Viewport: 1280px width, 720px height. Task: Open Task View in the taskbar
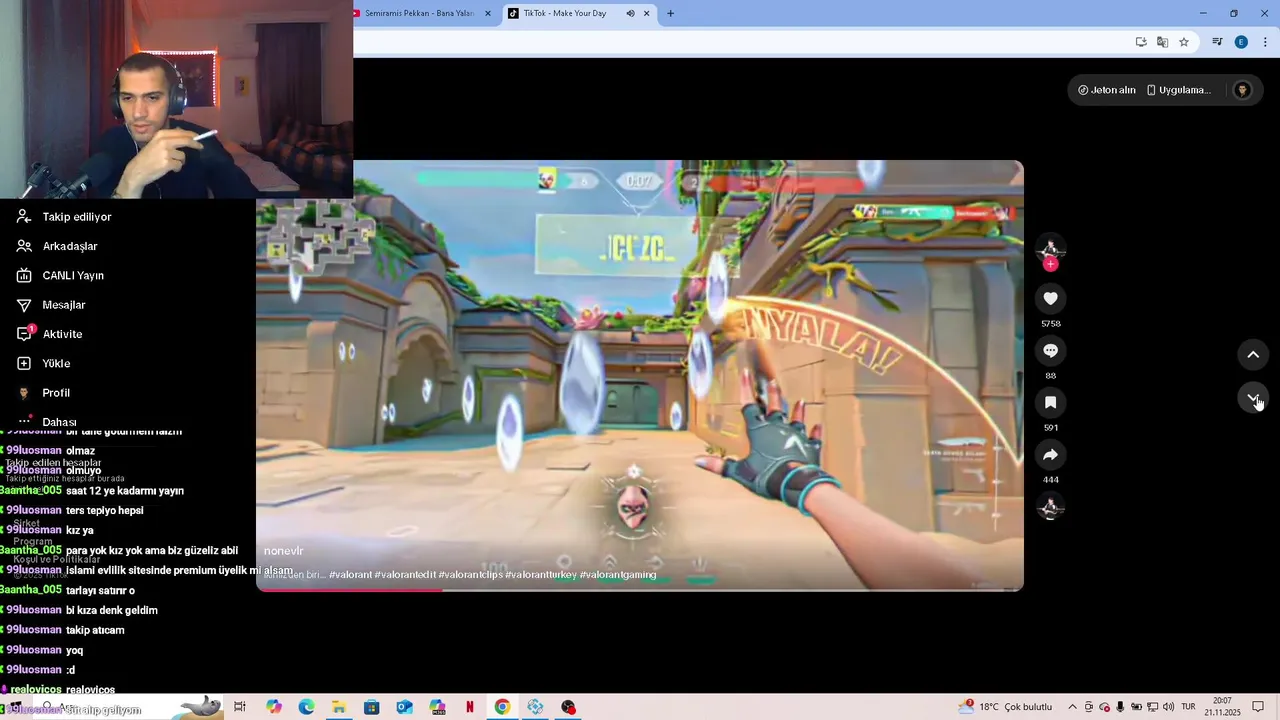(240, 707)
